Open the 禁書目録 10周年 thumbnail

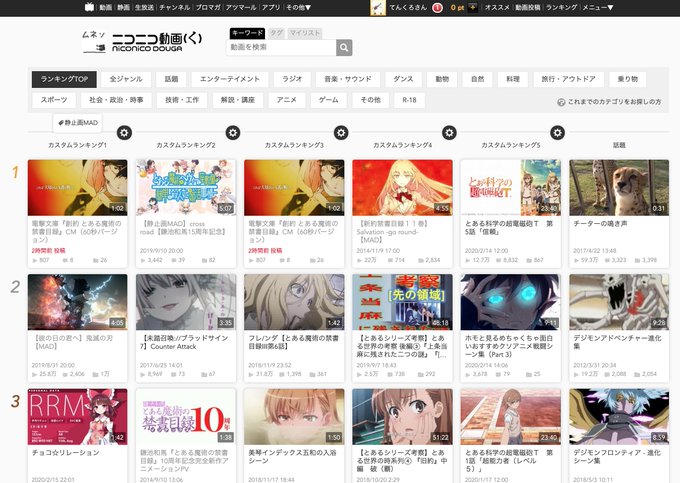click(186, 417)
